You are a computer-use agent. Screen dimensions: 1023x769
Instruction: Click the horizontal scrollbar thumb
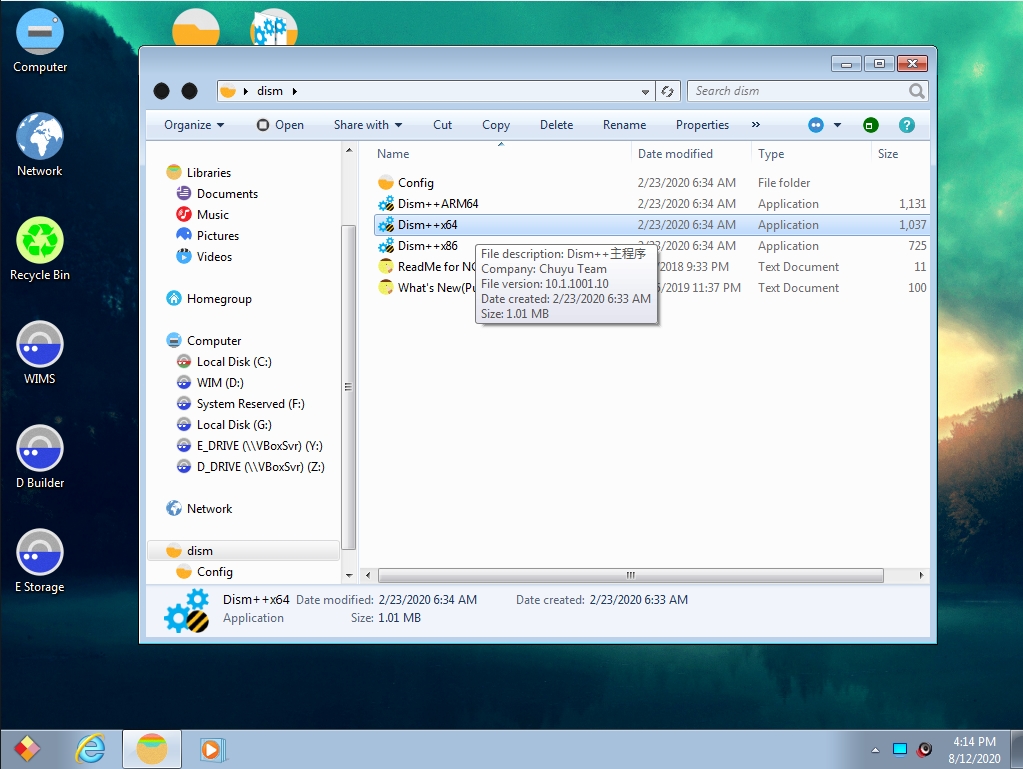pos(631,575)
